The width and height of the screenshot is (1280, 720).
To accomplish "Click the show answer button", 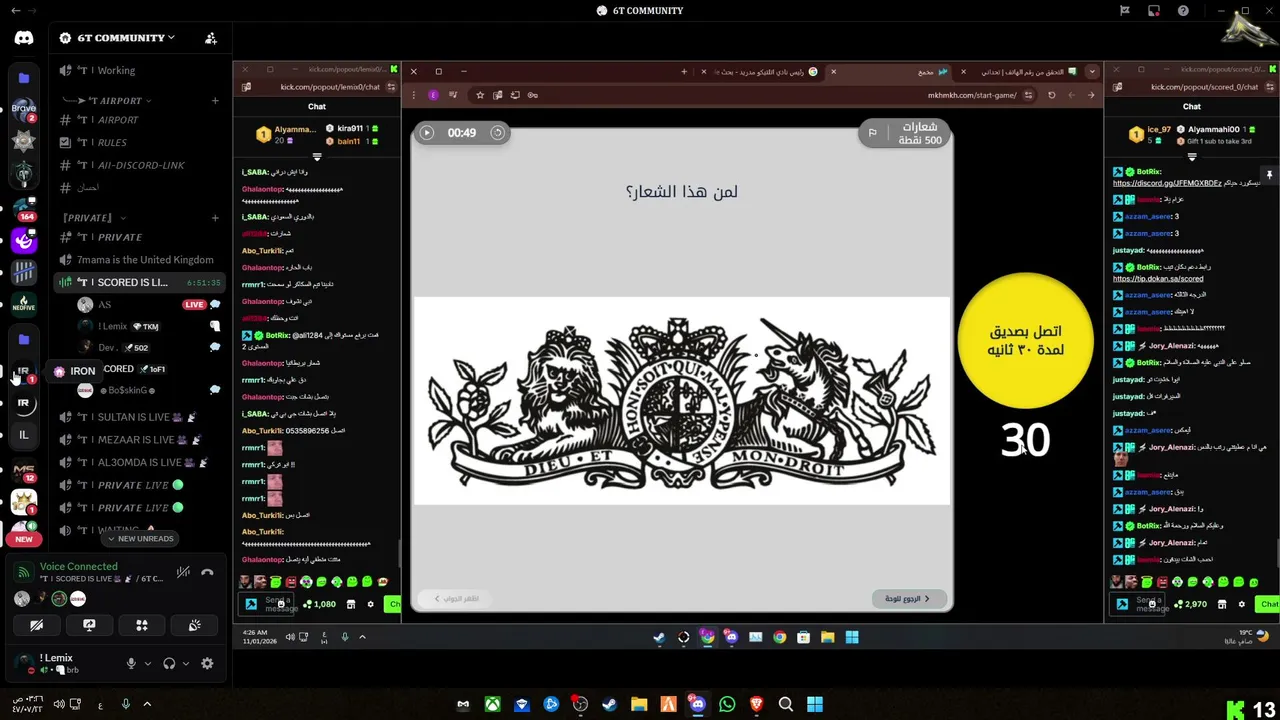I will tap(455, 599).
